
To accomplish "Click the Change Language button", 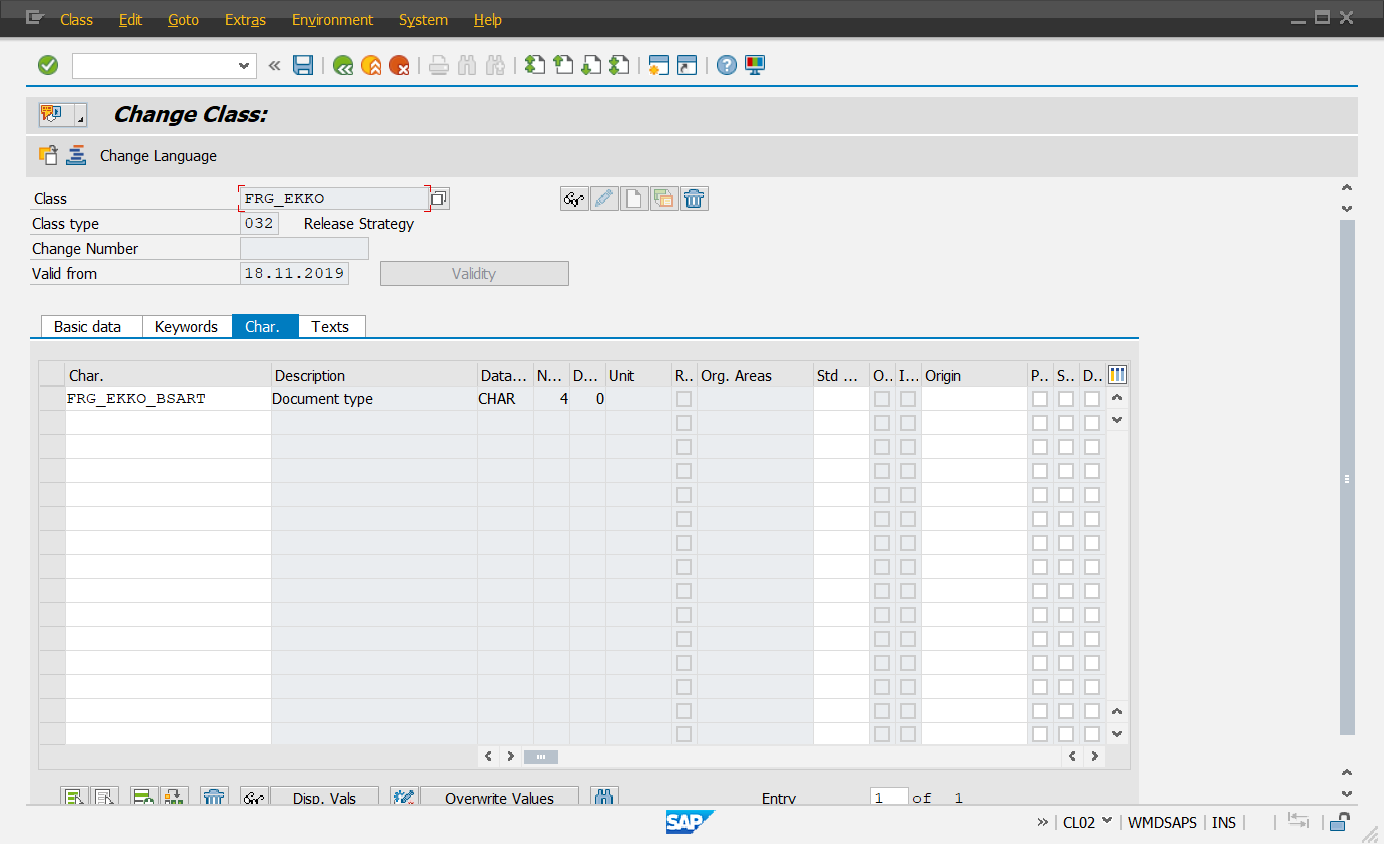I will [x=158, y=156].
